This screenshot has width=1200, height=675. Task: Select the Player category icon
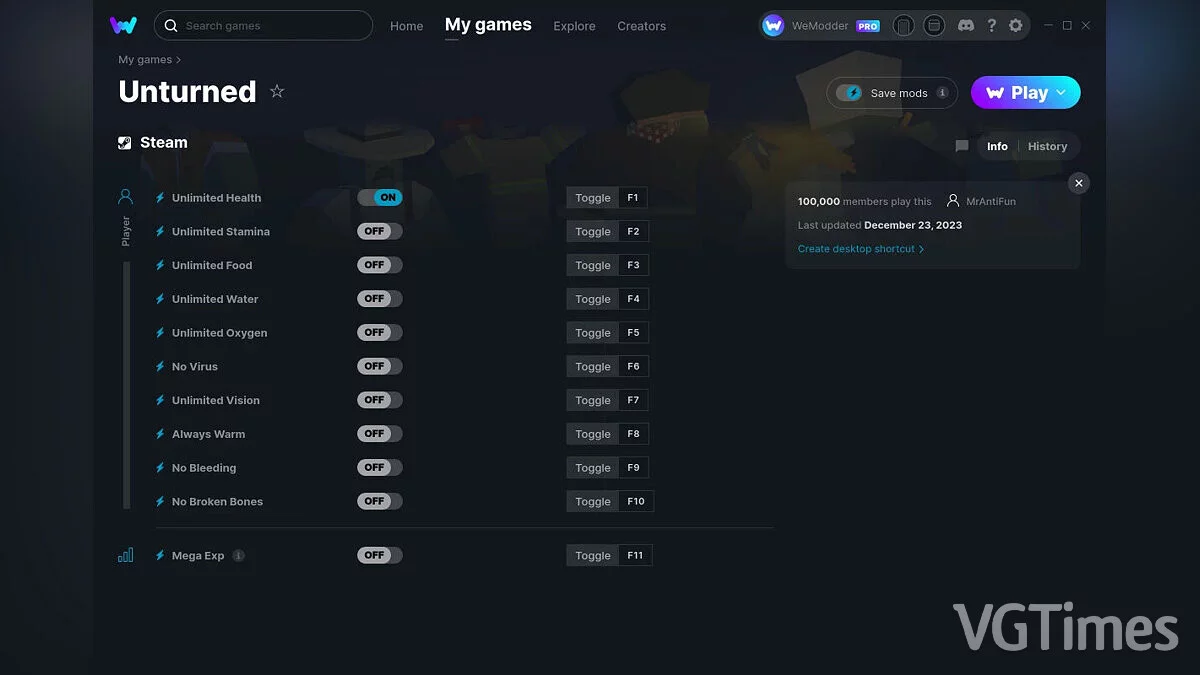pyautogui.click(x=125, y=196)
